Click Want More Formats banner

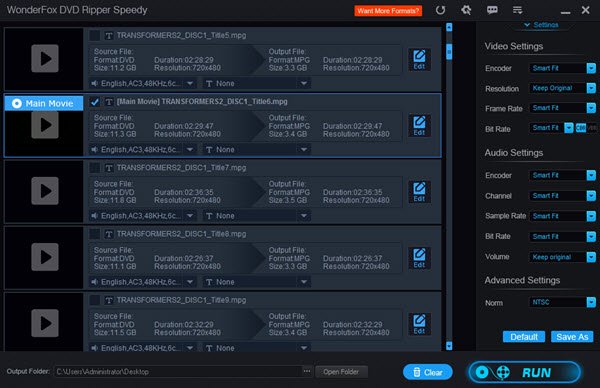388,11
